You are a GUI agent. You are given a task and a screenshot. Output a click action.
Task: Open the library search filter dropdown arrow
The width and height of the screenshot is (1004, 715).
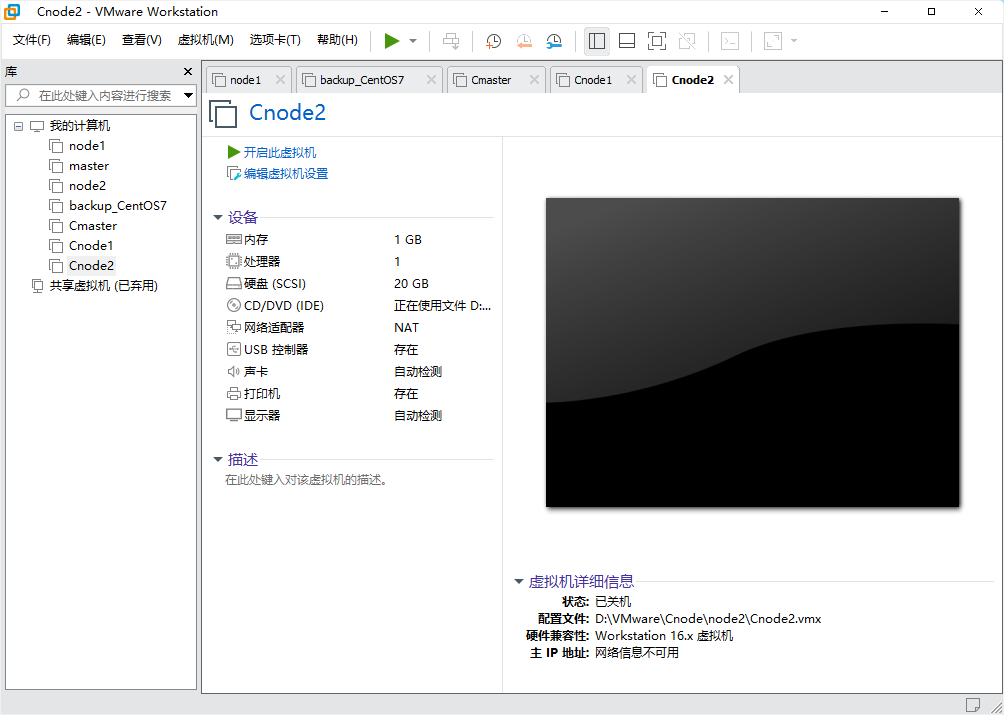(189, 95)
